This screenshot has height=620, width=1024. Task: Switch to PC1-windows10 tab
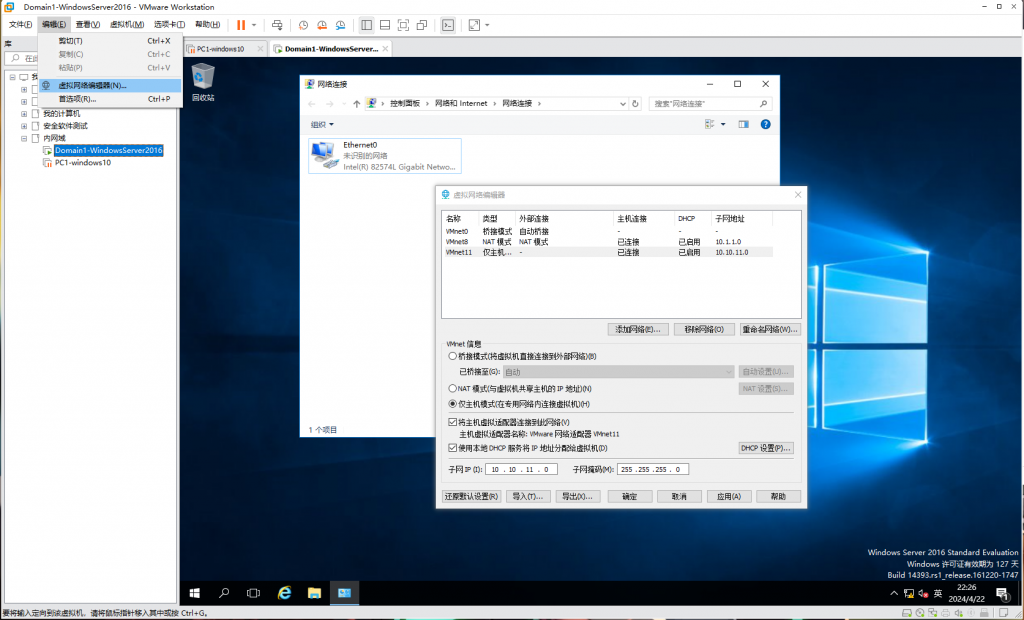tap(220, 48)
